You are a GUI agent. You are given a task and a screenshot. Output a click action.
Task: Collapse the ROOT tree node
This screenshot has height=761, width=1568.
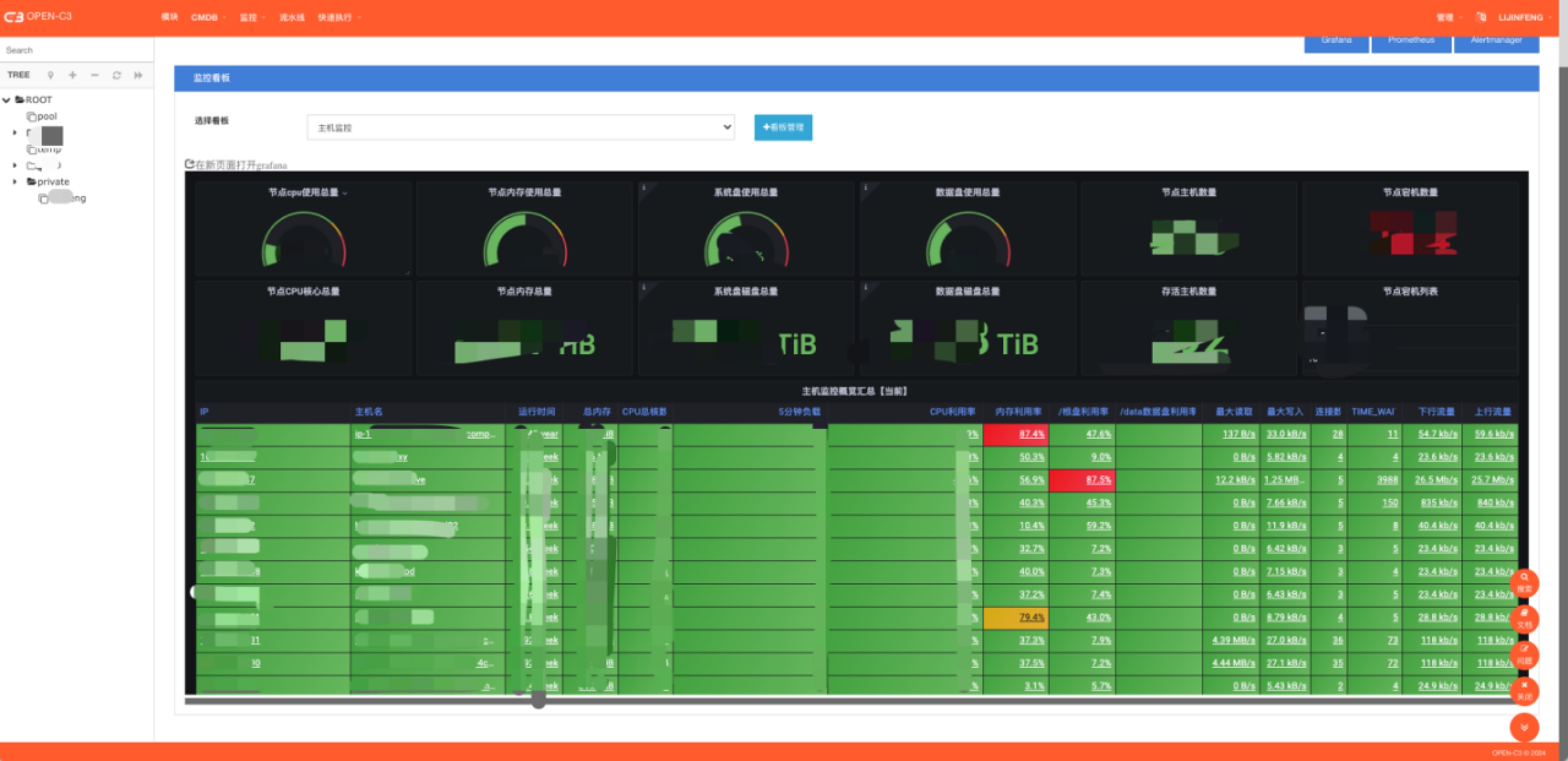[7, 100]
